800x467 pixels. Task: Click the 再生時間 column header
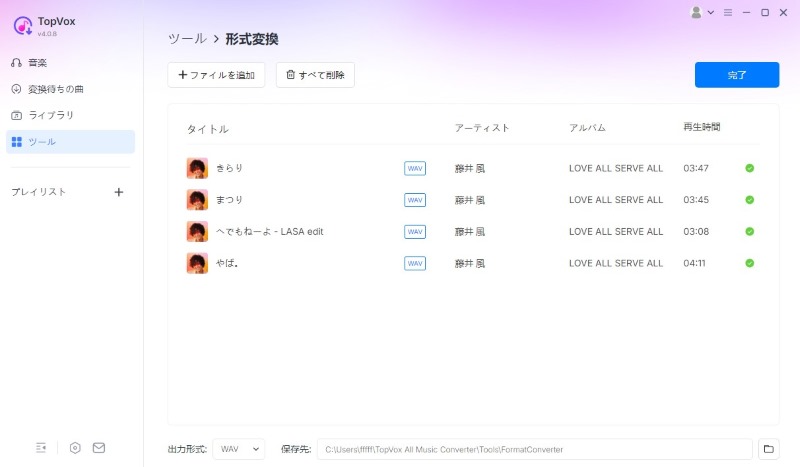(x=702, y=127)
